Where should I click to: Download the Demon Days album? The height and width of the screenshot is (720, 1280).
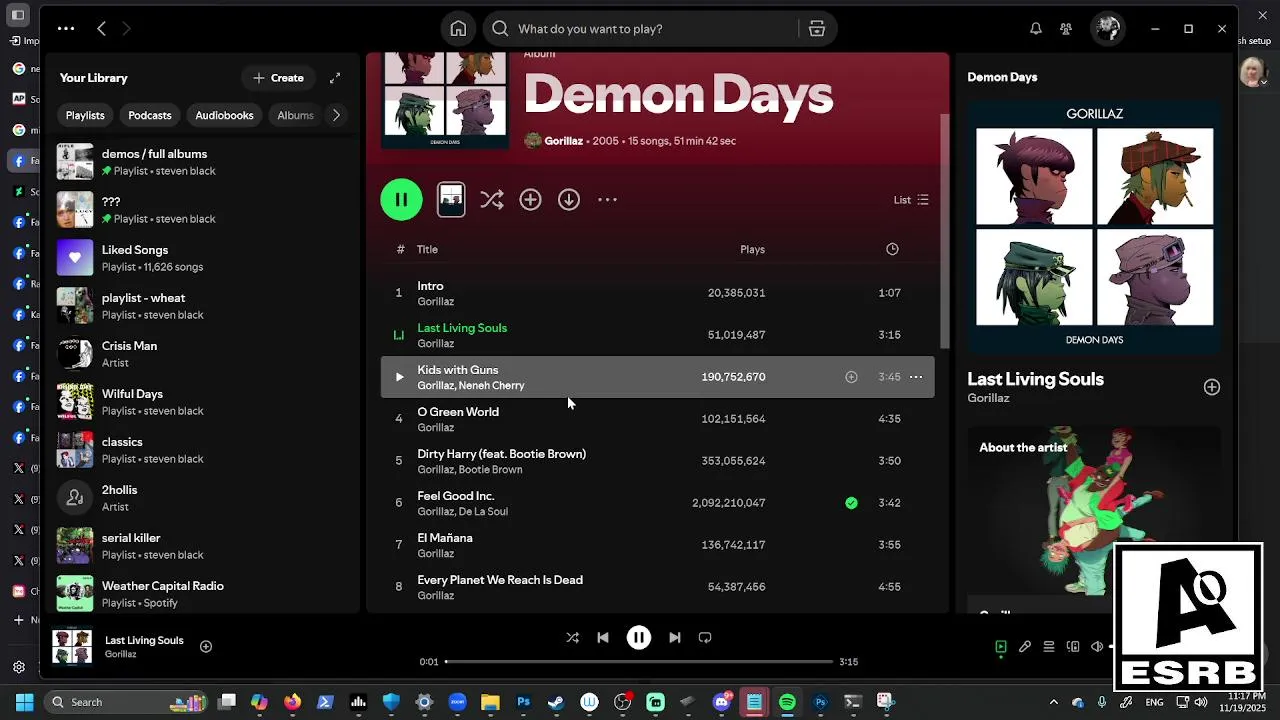(x=569, y=199)
